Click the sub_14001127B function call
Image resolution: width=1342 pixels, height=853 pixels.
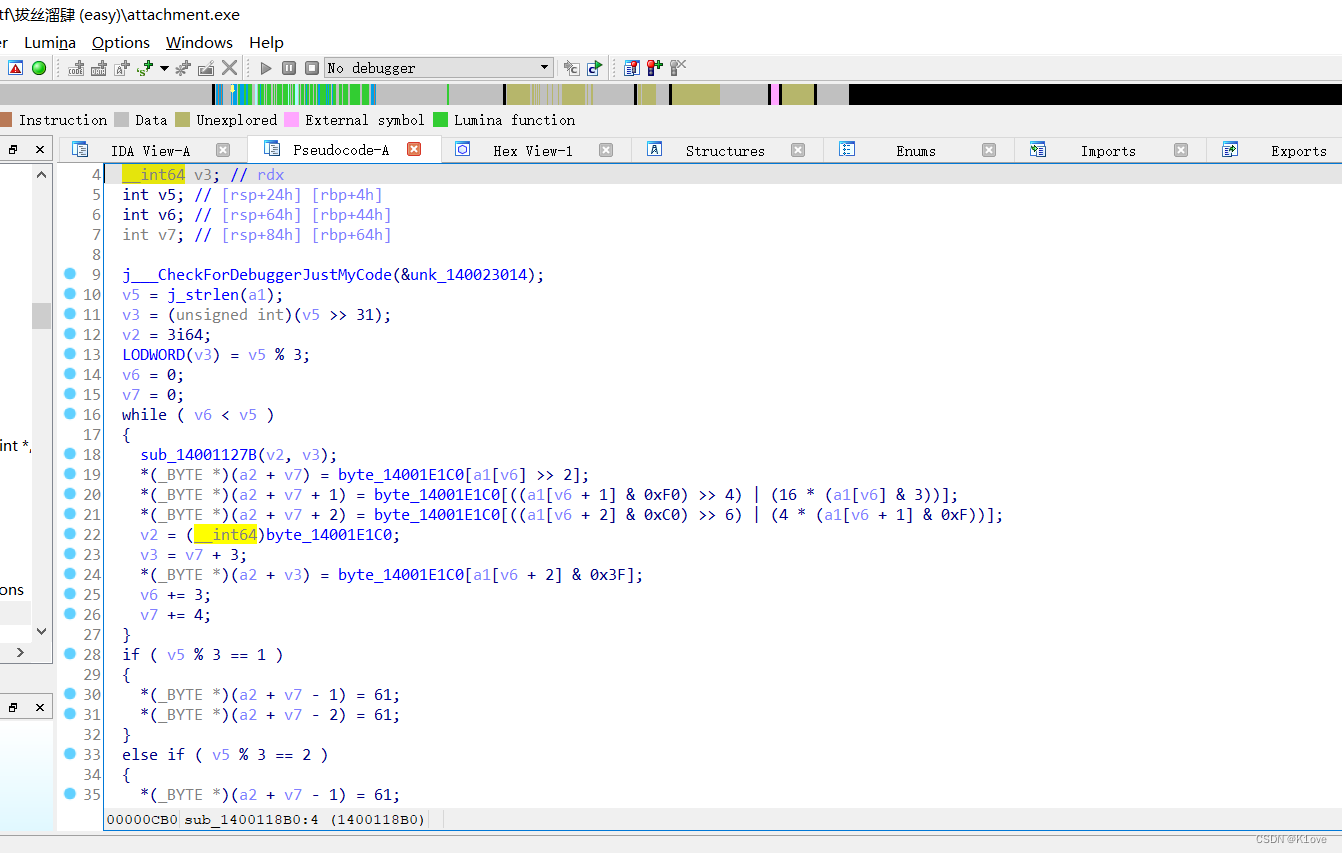point(196,454)
